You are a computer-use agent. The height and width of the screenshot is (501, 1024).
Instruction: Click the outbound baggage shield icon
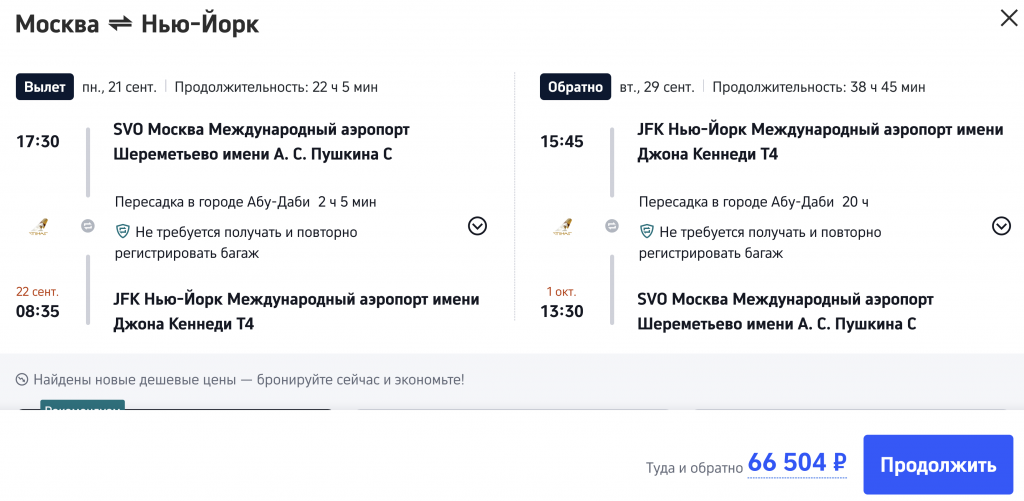pyautogui.click(x=123, y=232)
